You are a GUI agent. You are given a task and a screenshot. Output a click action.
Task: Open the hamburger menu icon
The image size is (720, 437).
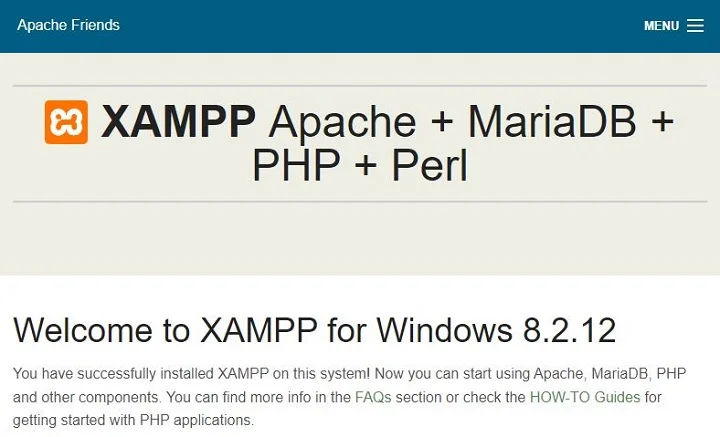point(695,26)
